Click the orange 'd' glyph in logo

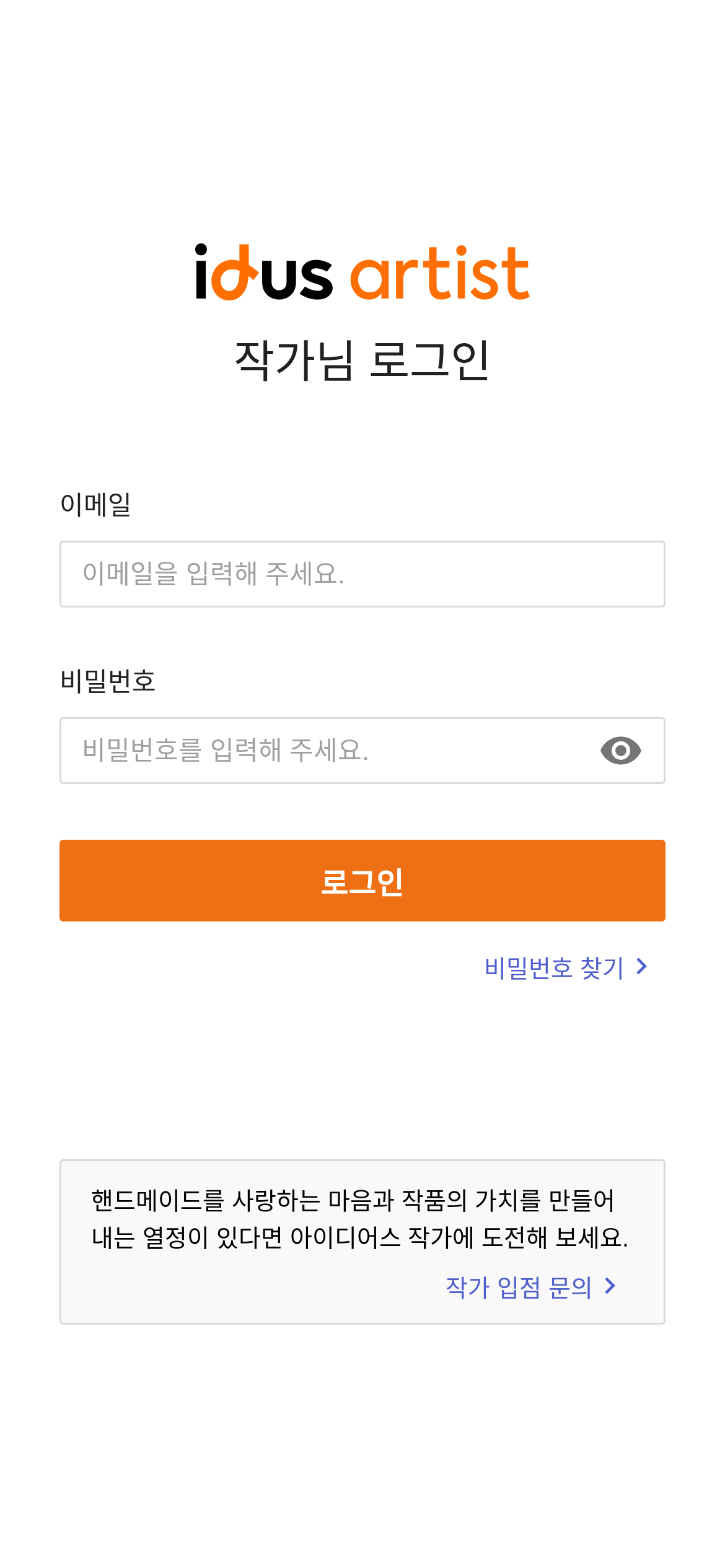tap(234, 272)
